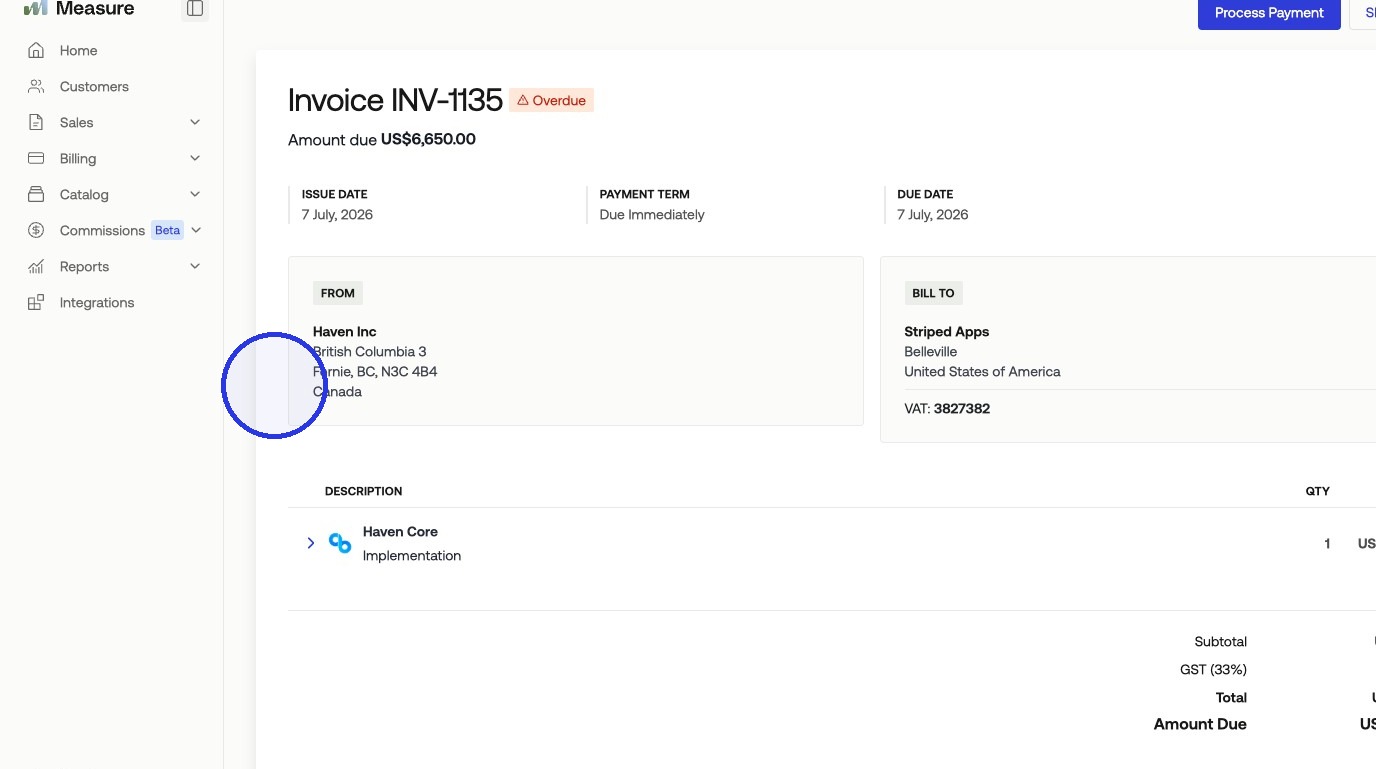Click the Customers people icon

point(36,86)
